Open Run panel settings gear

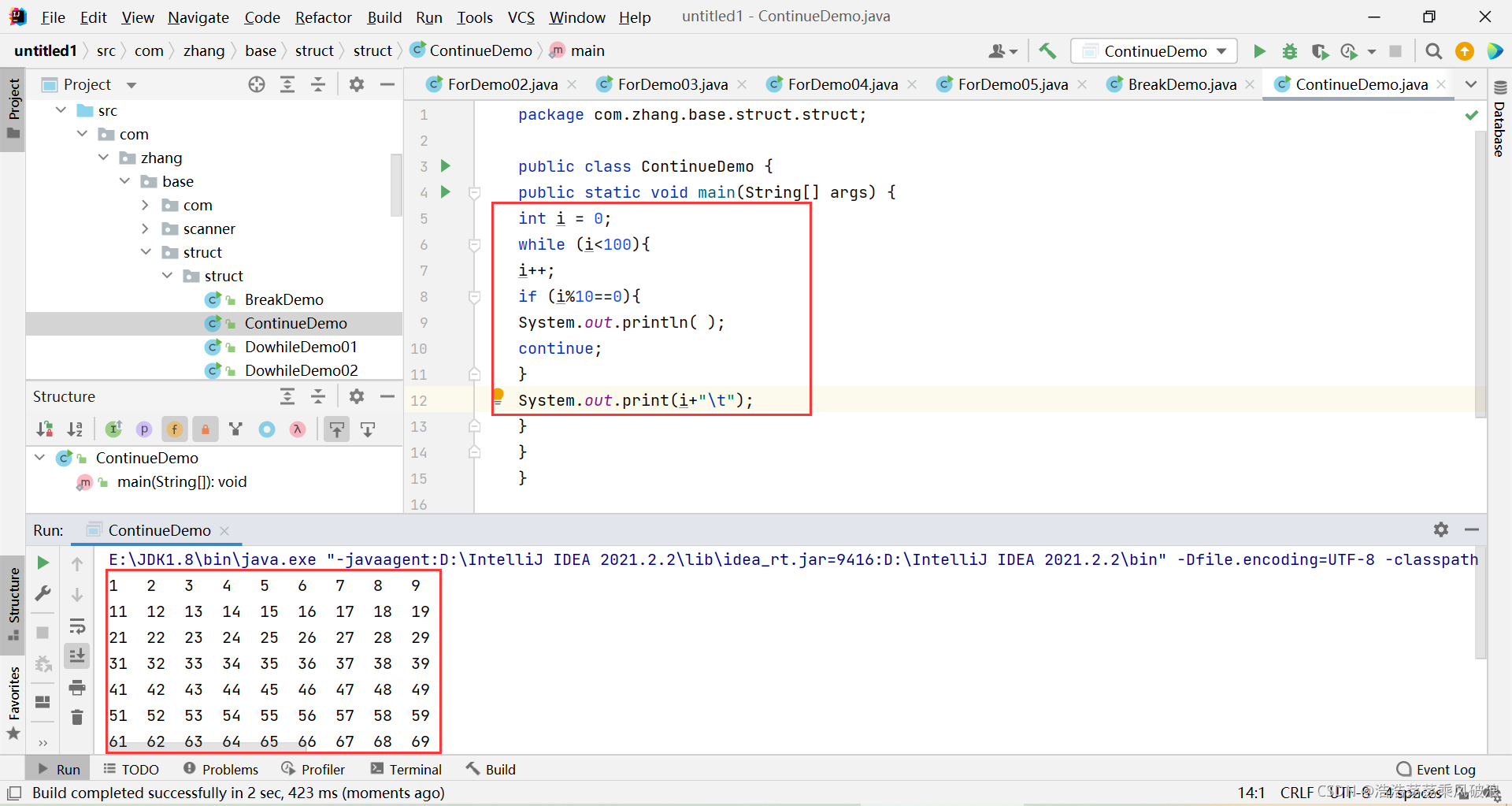click(1441, 529)
